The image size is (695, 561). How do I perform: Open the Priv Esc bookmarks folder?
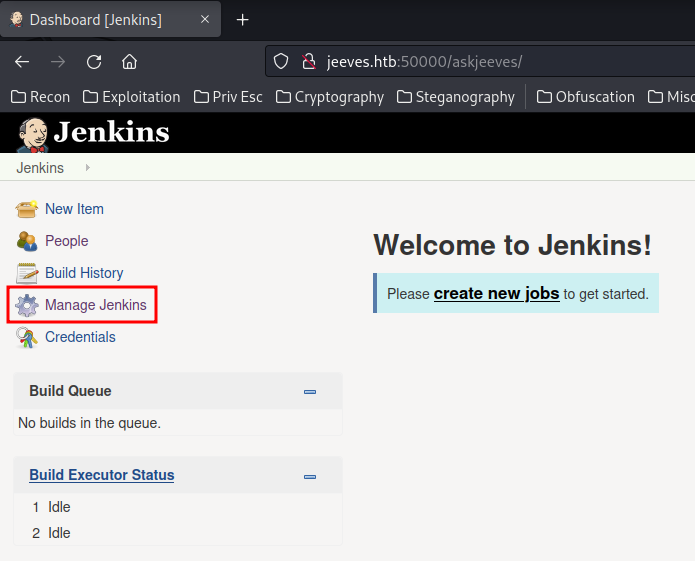click(x=228, y=97)
